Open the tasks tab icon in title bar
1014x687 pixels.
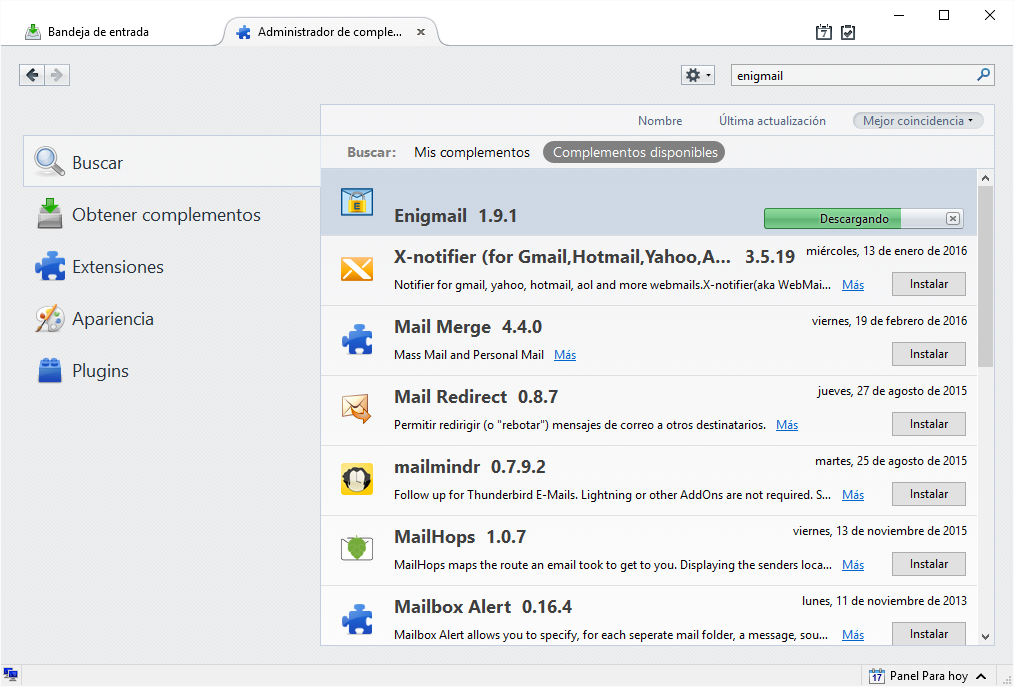point(848,32)
